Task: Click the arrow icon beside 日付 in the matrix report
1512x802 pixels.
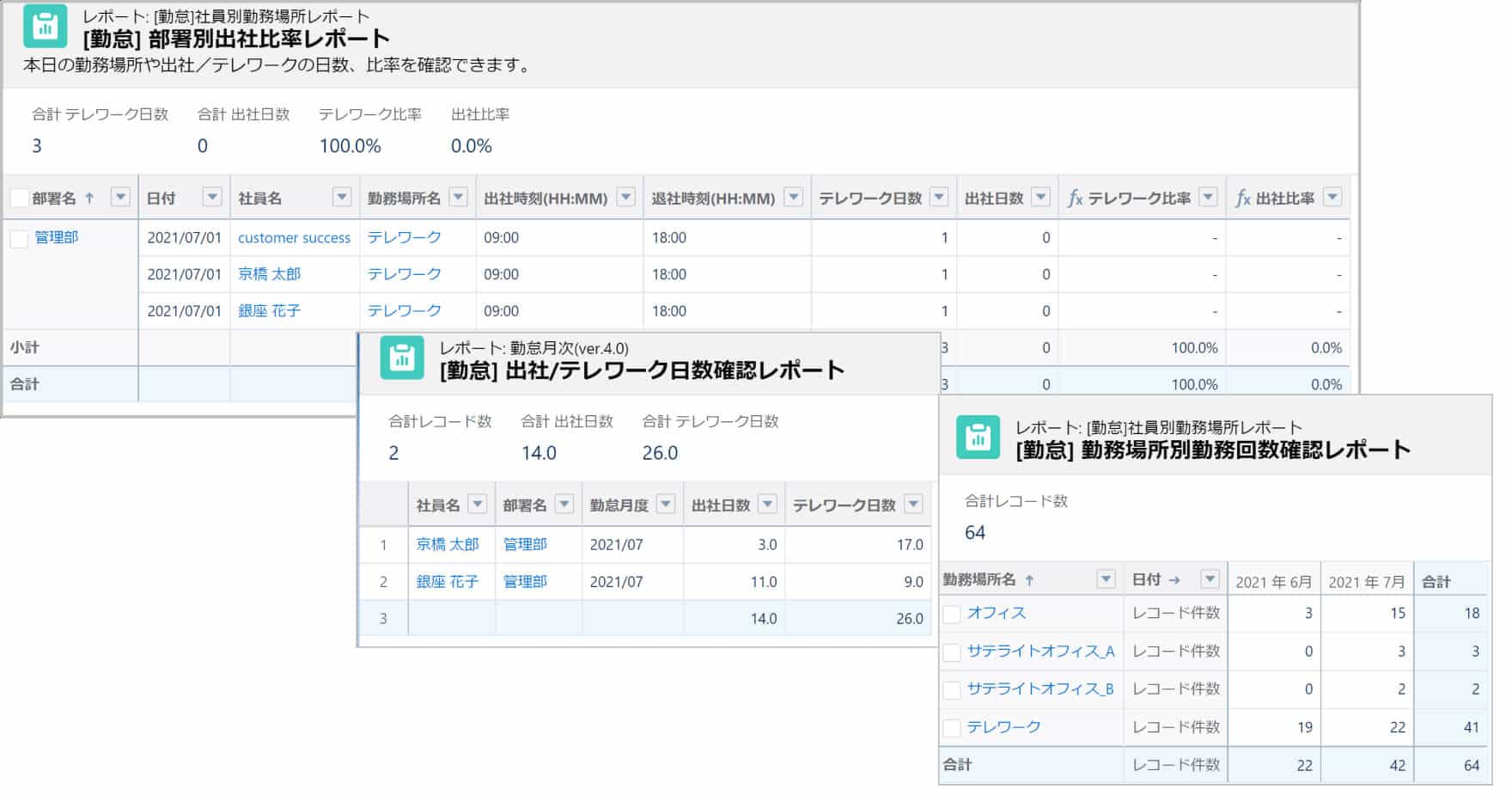Action: coord(1174,580)
